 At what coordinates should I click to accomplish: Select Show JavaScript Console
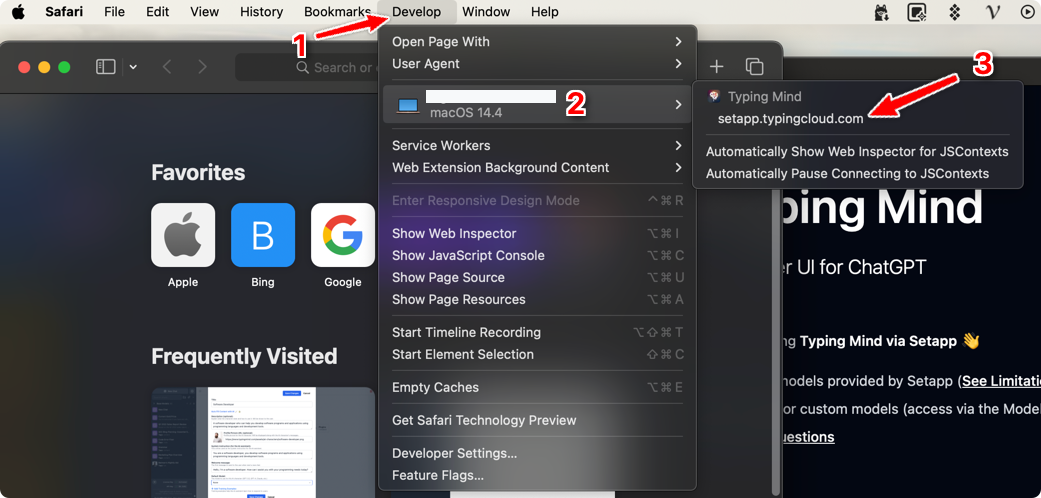537,255
